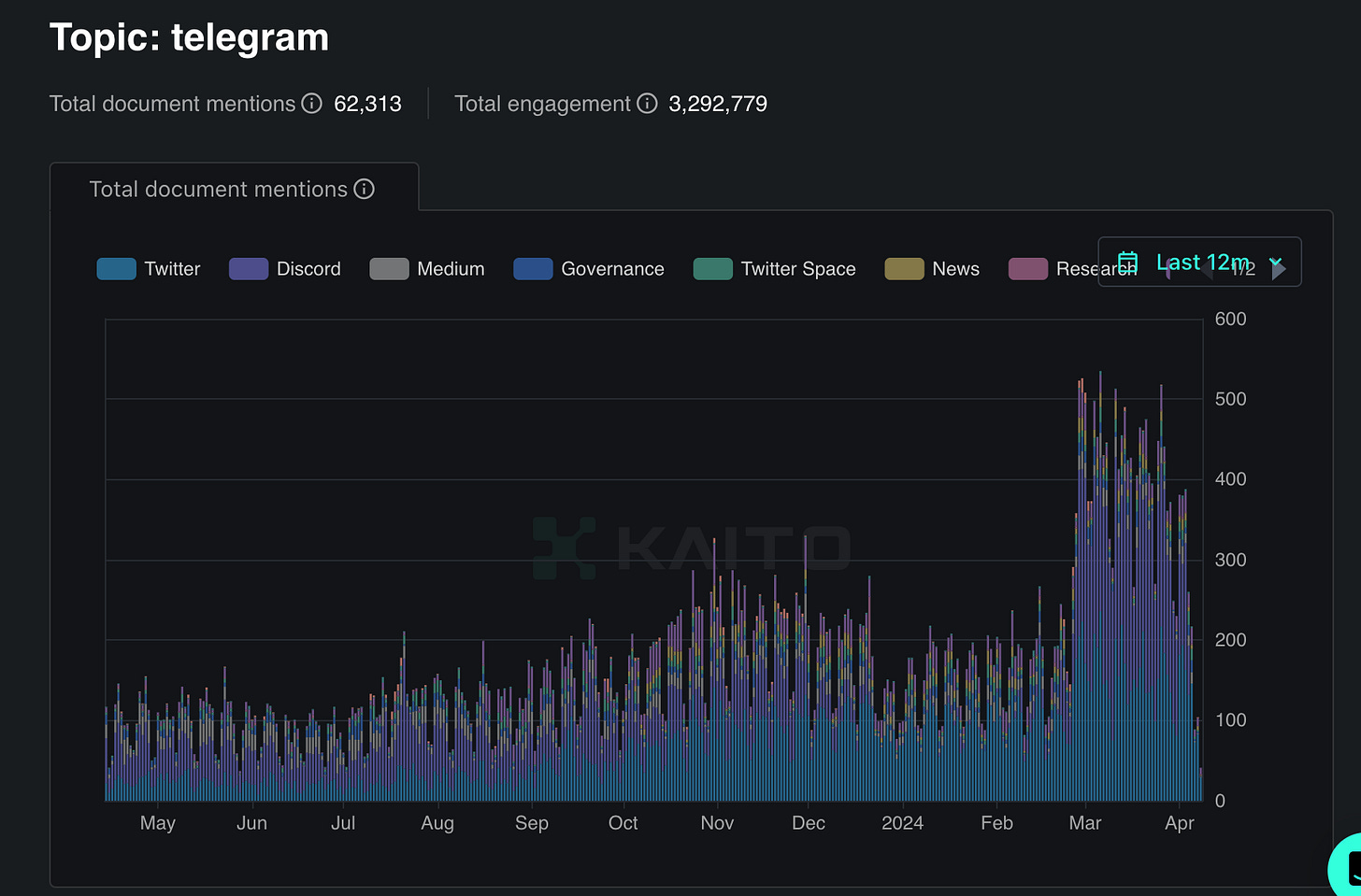Toggle Medium series via its legend label
1361x896 pixels.
point(451,269)
